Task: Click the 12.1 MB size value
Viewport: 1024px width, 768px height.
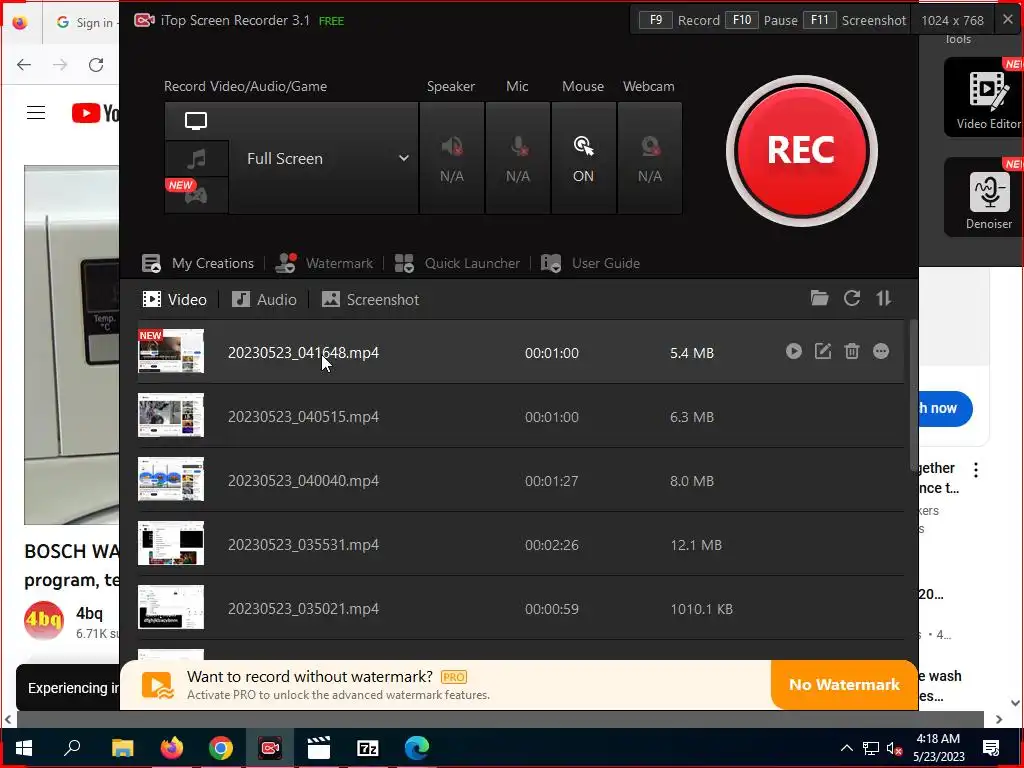Action: tap(696, 545)
